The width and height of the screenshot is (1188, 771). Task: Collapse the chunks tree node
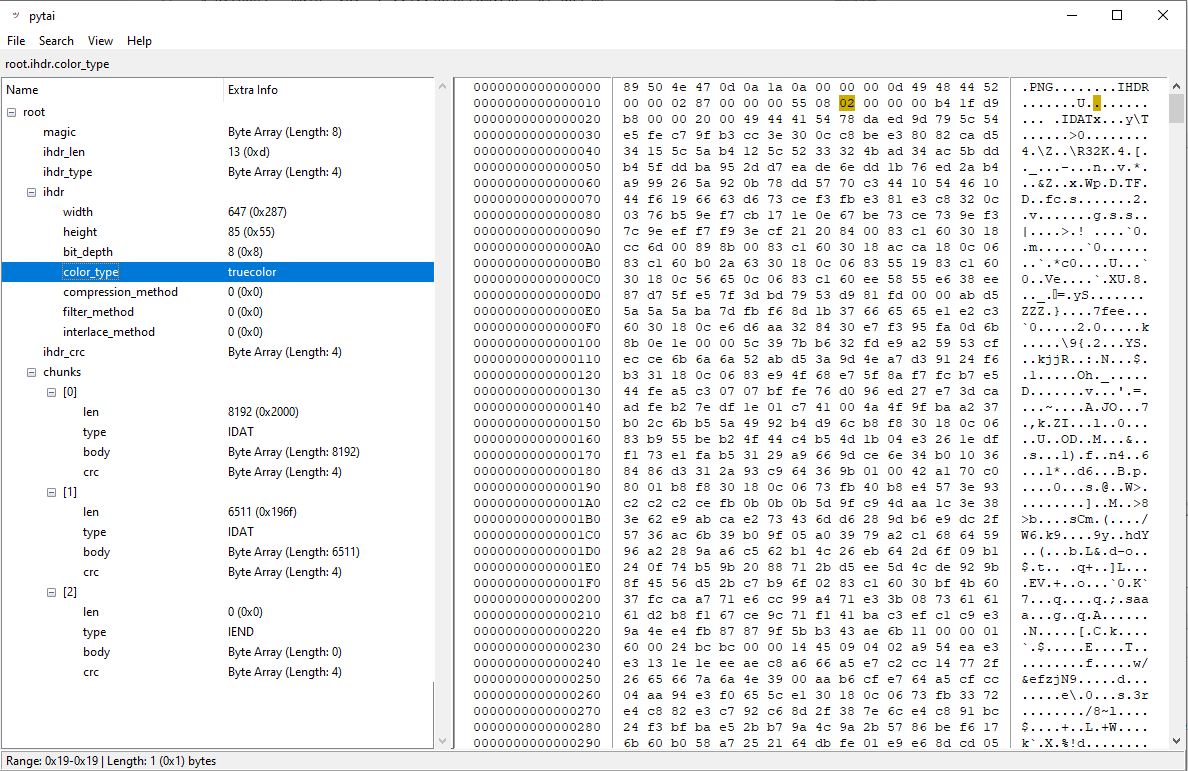32,372
